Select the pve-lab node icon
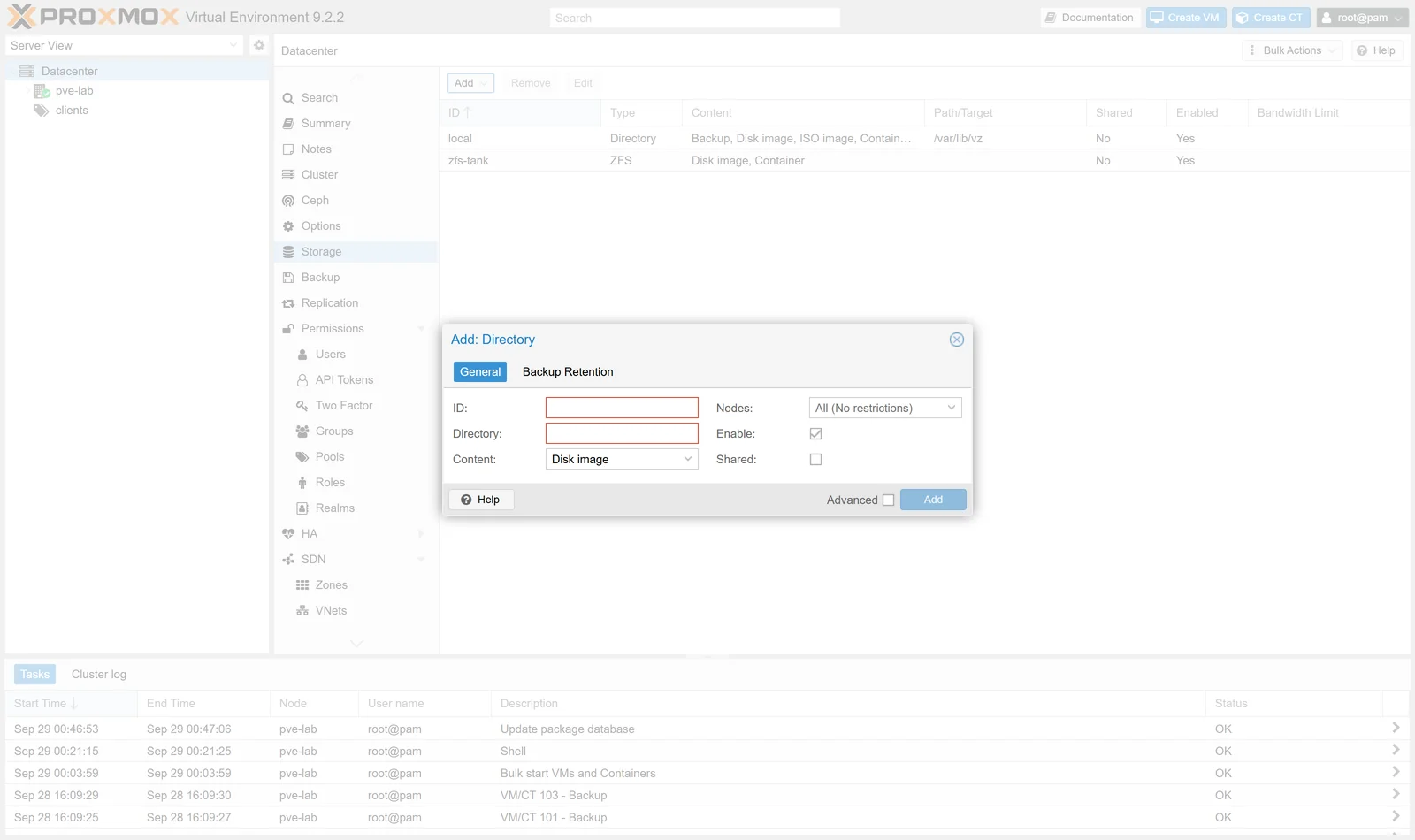Image resolution: width=1415 pixels, height=840 pixels. 42,91
